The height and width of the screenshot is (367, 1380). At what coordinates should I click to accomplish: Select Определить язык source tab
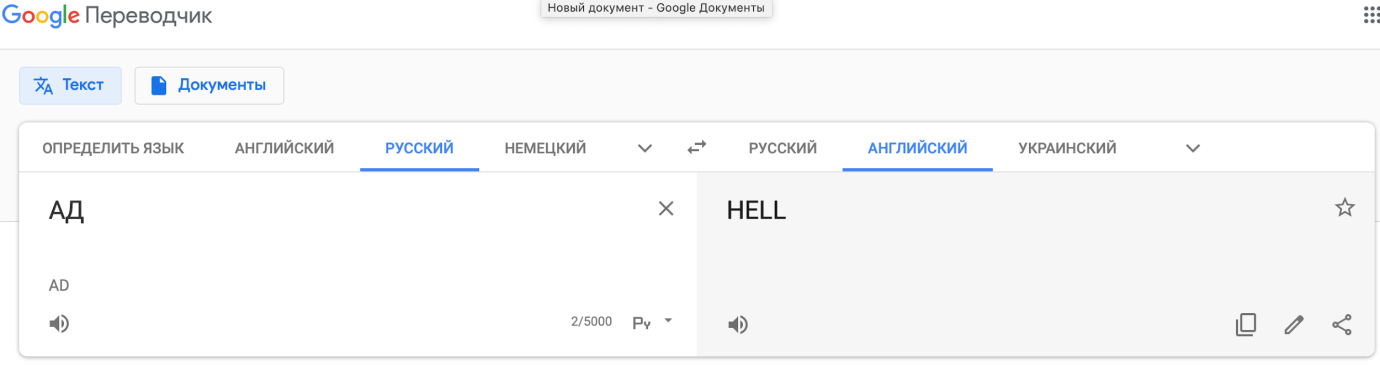(113, 148)
